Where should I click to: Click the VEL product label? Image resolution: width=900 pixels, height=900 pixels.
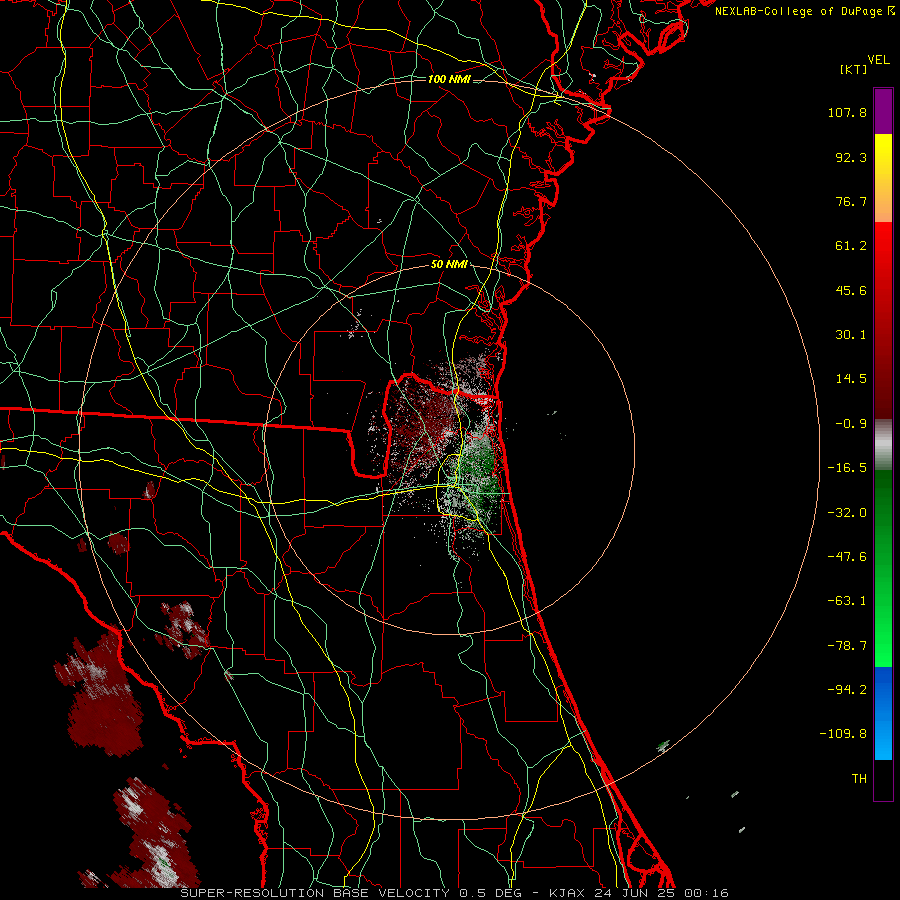[x=879, y=60]
